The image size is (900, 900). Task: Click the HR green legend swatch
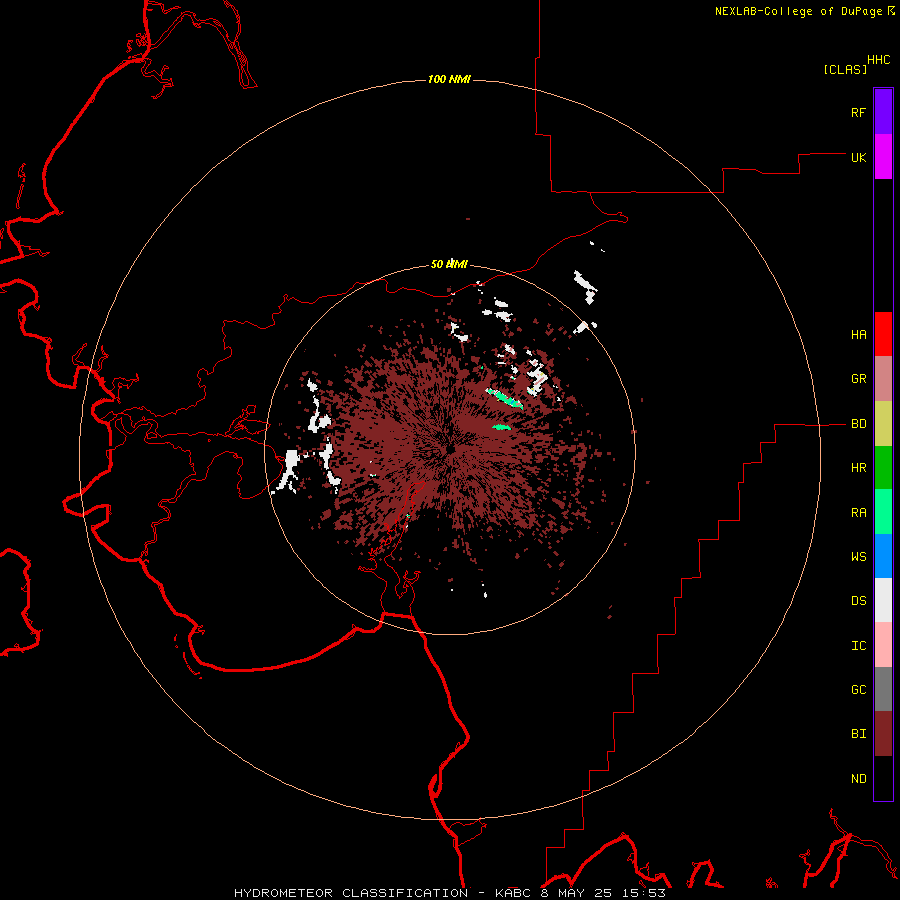tap(883, 468)
